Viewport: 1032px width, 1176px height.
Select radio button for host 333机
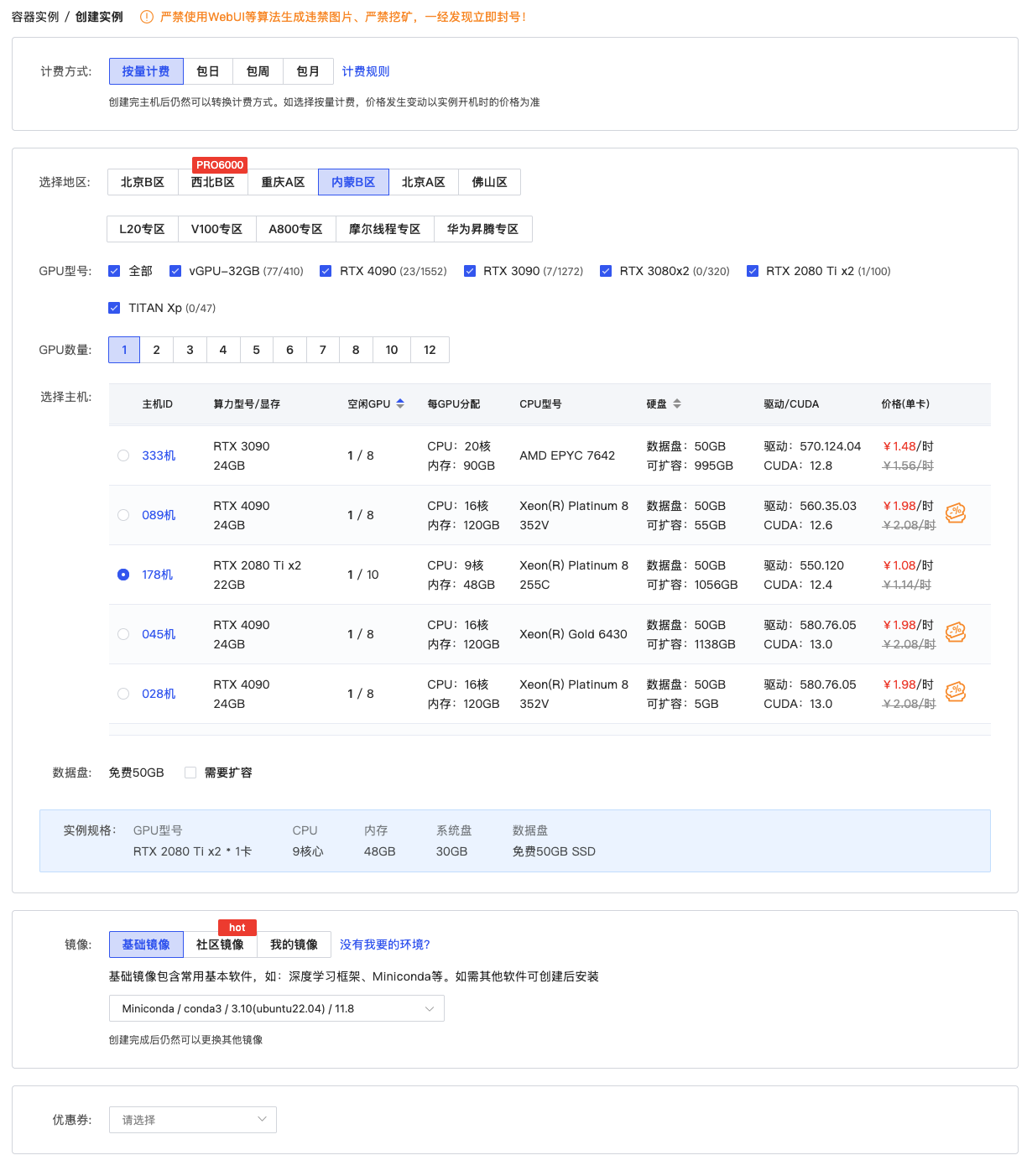123,455
